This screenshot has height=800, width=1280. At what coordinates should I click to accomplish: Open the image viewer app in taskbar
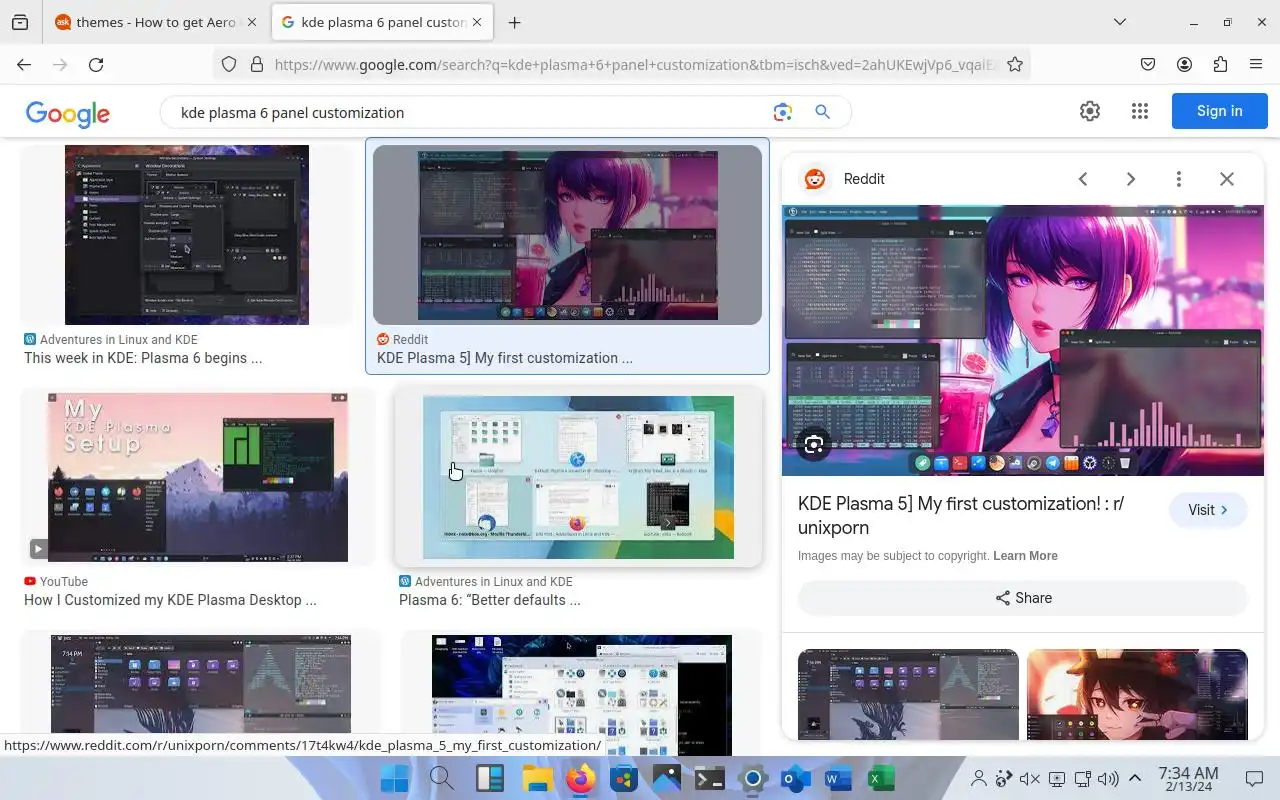[666, 778]
